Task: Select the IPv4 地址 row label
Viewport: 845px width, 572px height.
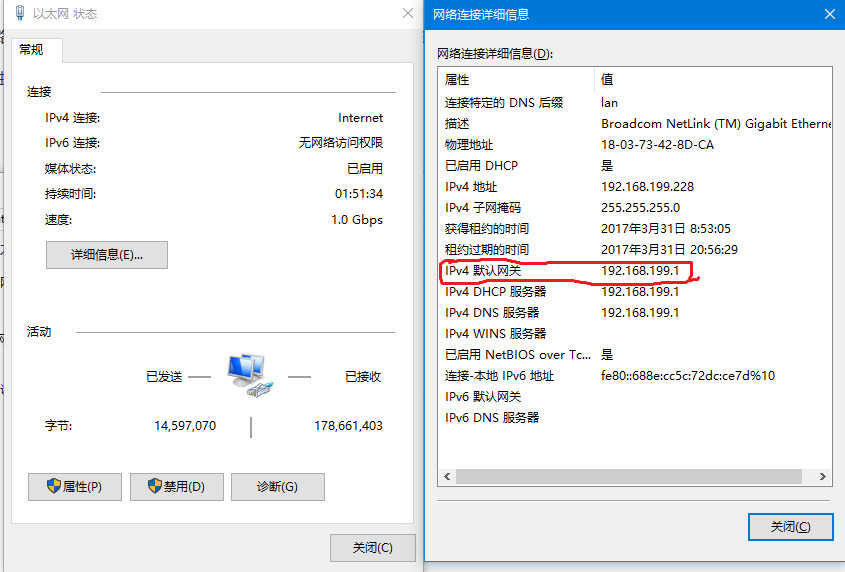Action: (471, 187)
